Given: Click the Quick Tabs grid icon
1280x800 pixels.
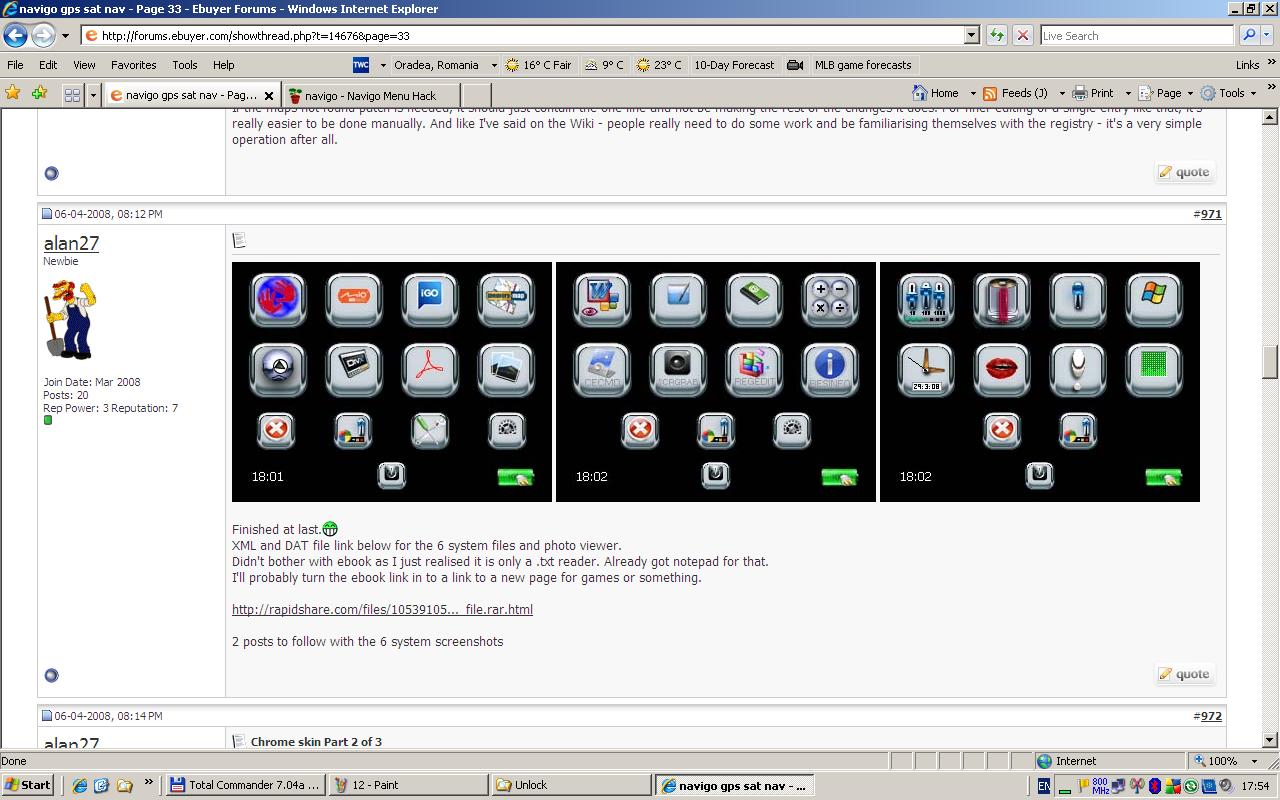Looking at the screenshot, I should (x=72, y=94).
